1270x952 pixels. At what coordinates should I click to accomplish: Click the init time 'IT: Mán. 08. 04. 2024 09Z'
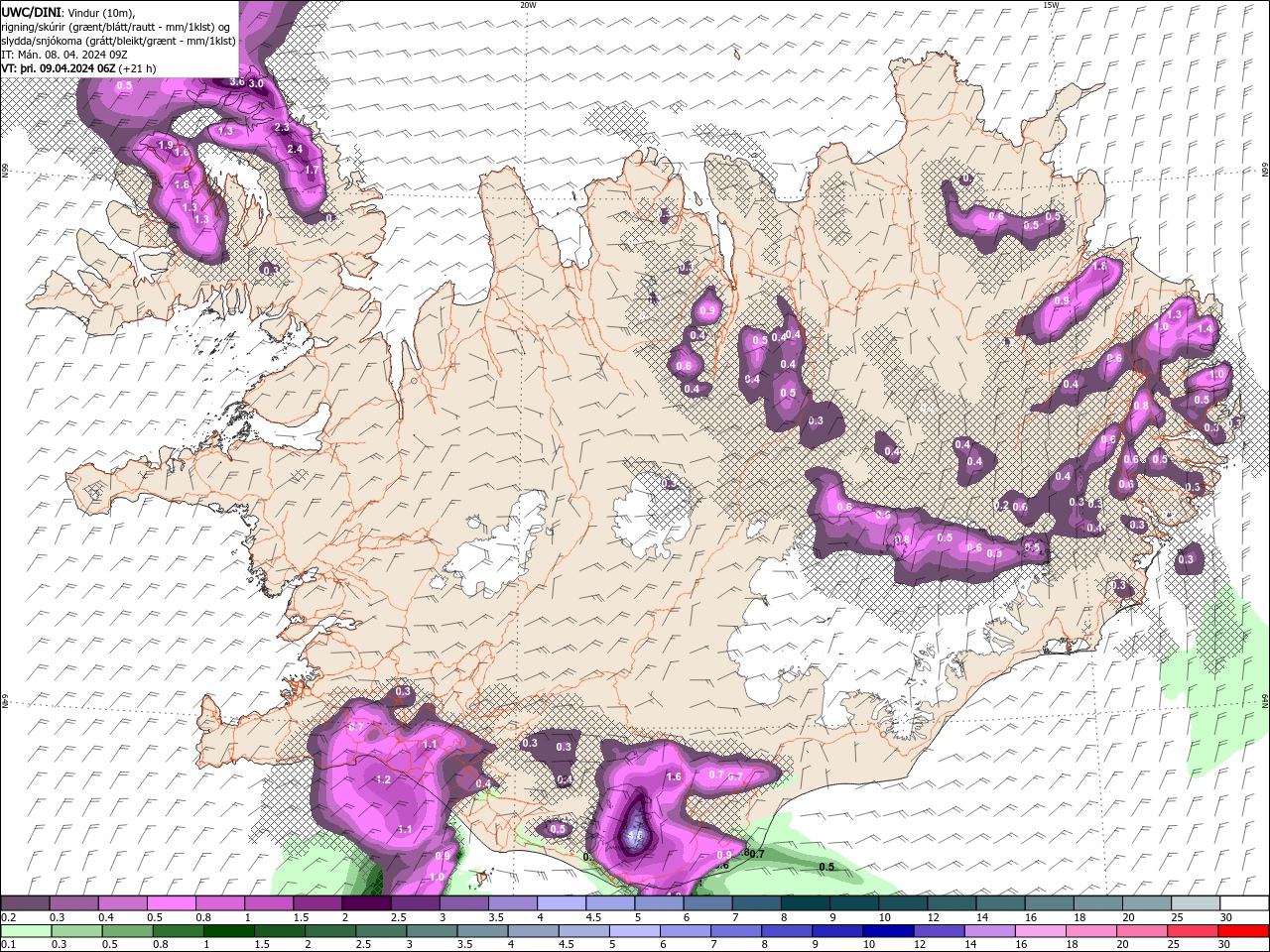63,55
